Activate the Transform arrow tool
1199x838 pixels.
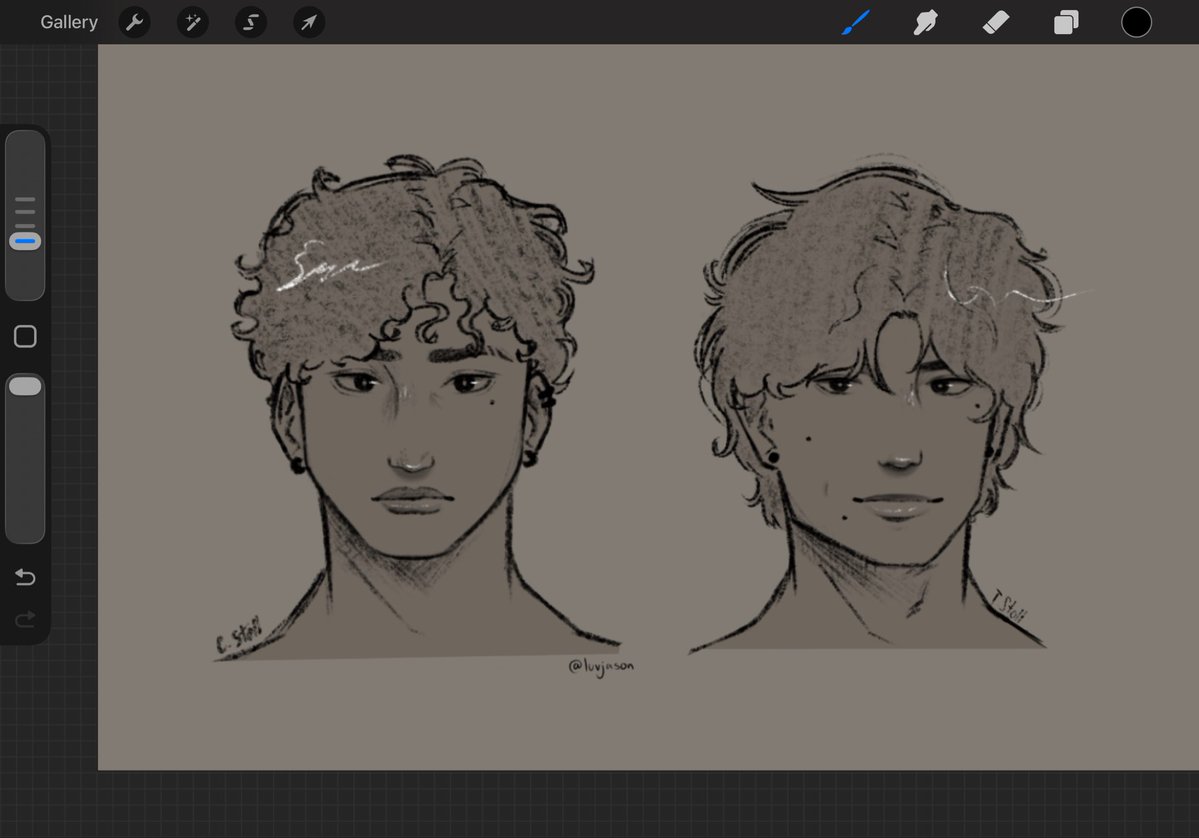309,22
